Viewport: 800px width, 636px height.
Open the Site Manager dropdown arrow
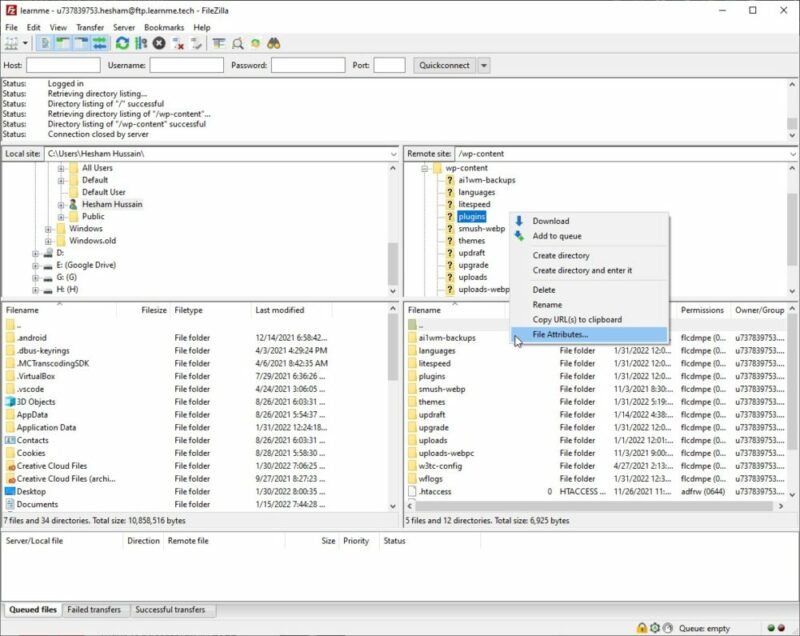click(x=25, y=43)
